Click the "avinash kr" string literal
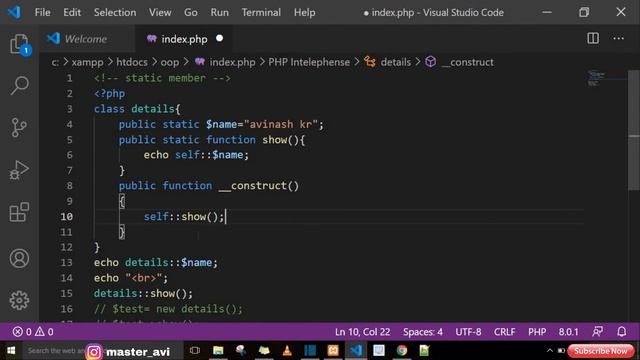 (281, 124)
